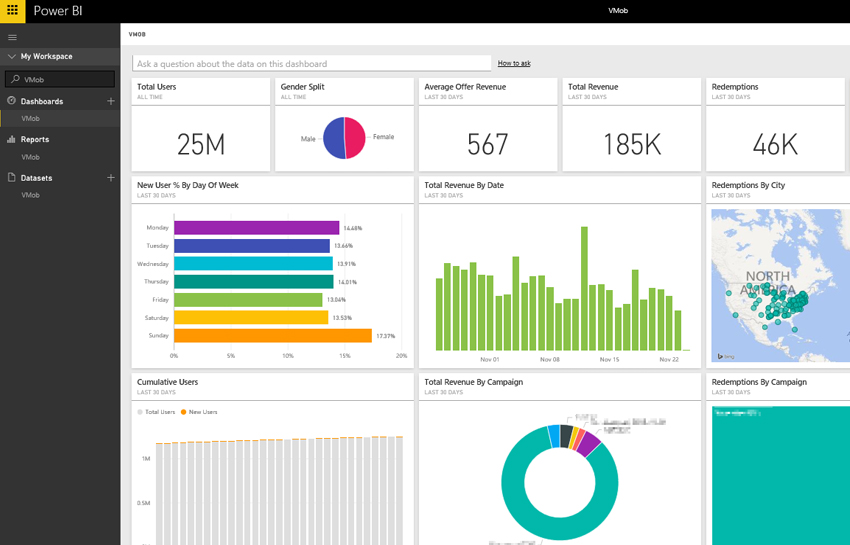This screenshot has width=850, height=545.
Task: Collapse the My Workspace chevron
Action: (12, 56)
